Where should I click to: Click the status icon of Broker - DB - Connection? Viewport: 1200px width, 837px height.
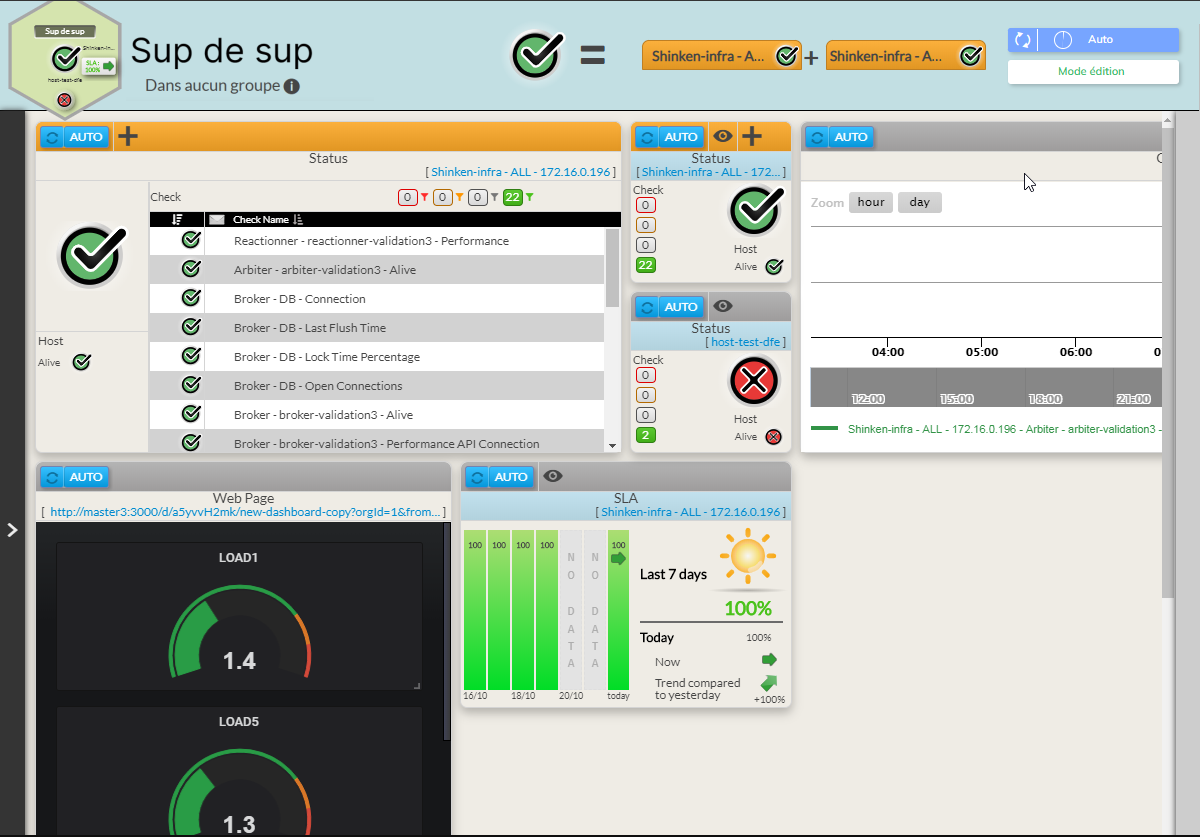point(191,298)
